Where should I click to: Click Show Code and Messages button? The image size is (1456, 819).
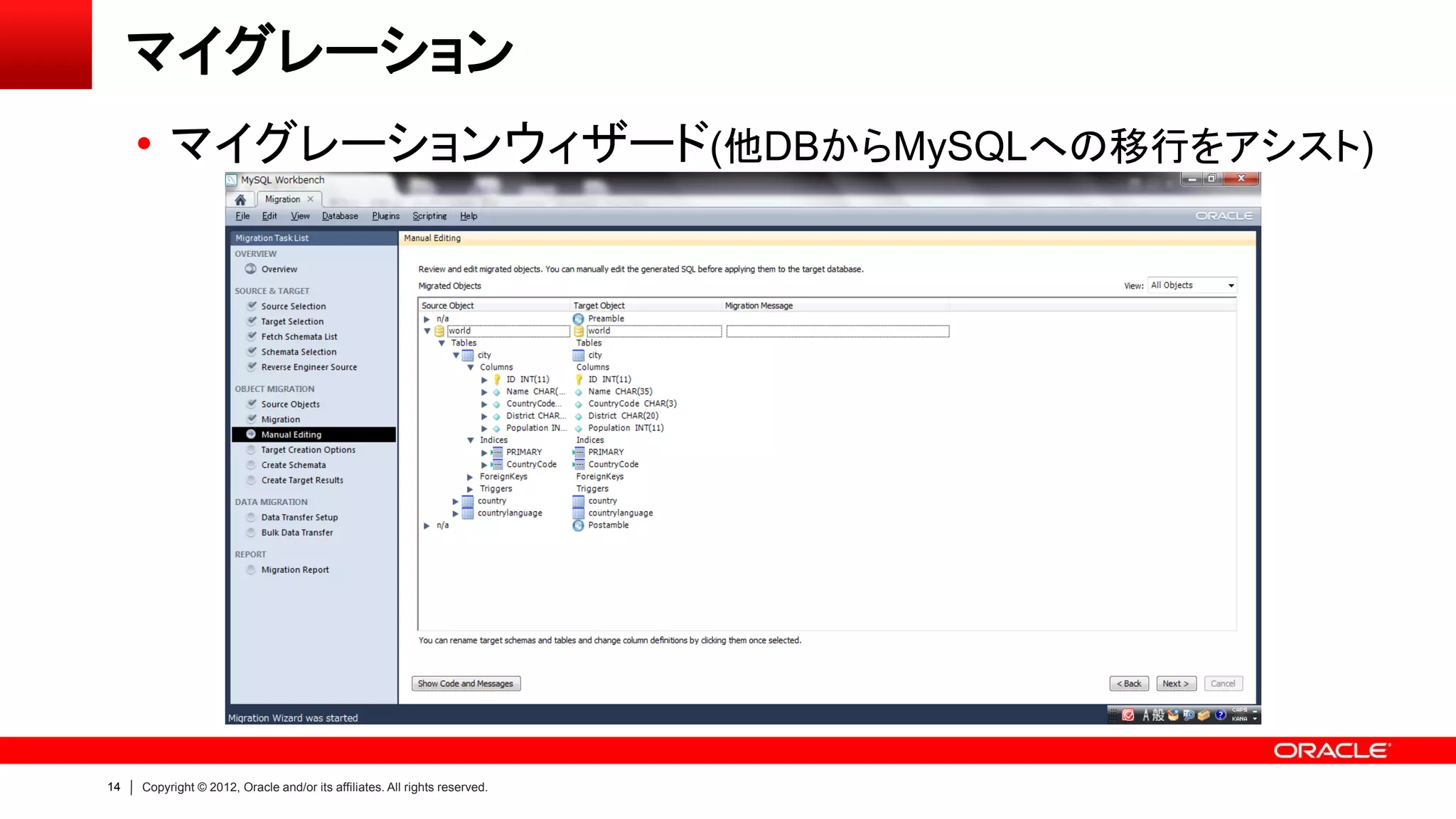pos(466,684)
